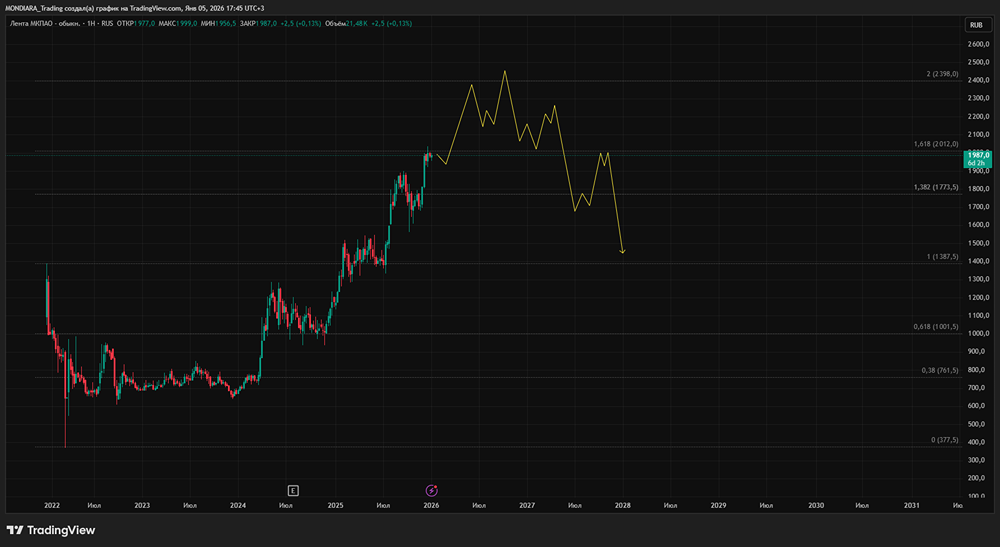The image size is (1000, 547).
Task: Click the 2026 label on time axis
Action: [431, 506]
